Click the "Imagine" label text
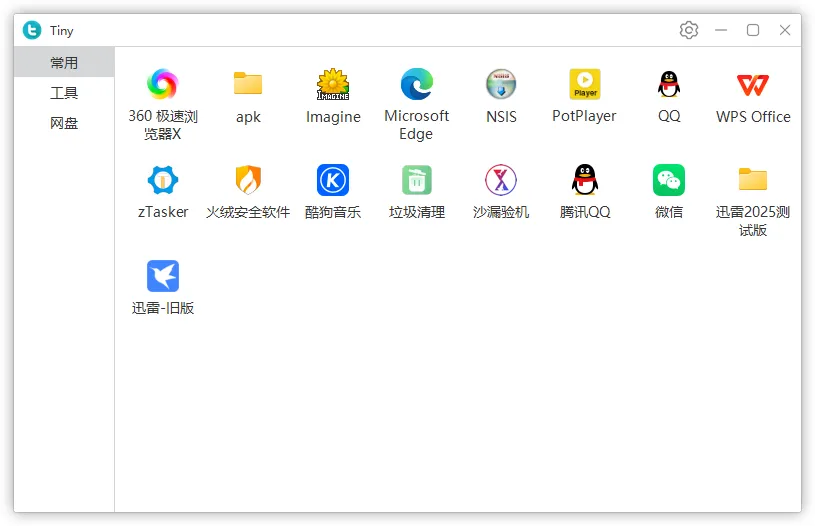Screen dimensions: 815x526 pos(333,117)
